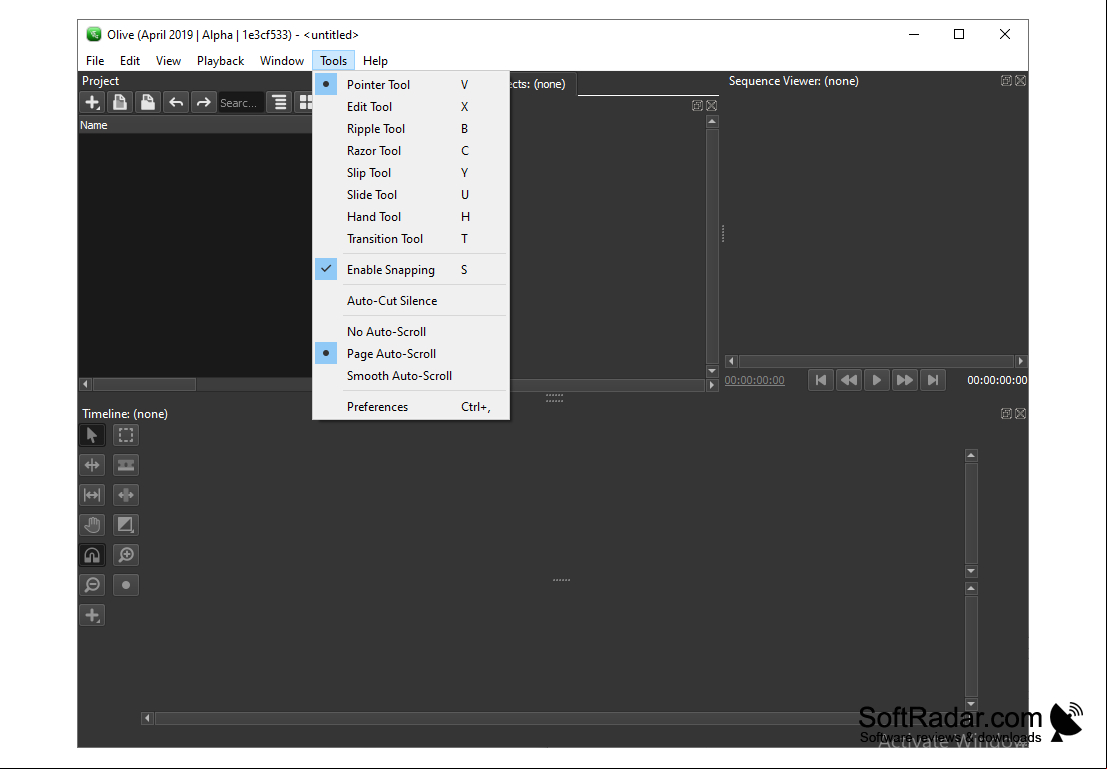Click the New item plus button in Project panel
Image resolution: width=1107 pixels, height=769 pixels.
click(92, 102)
